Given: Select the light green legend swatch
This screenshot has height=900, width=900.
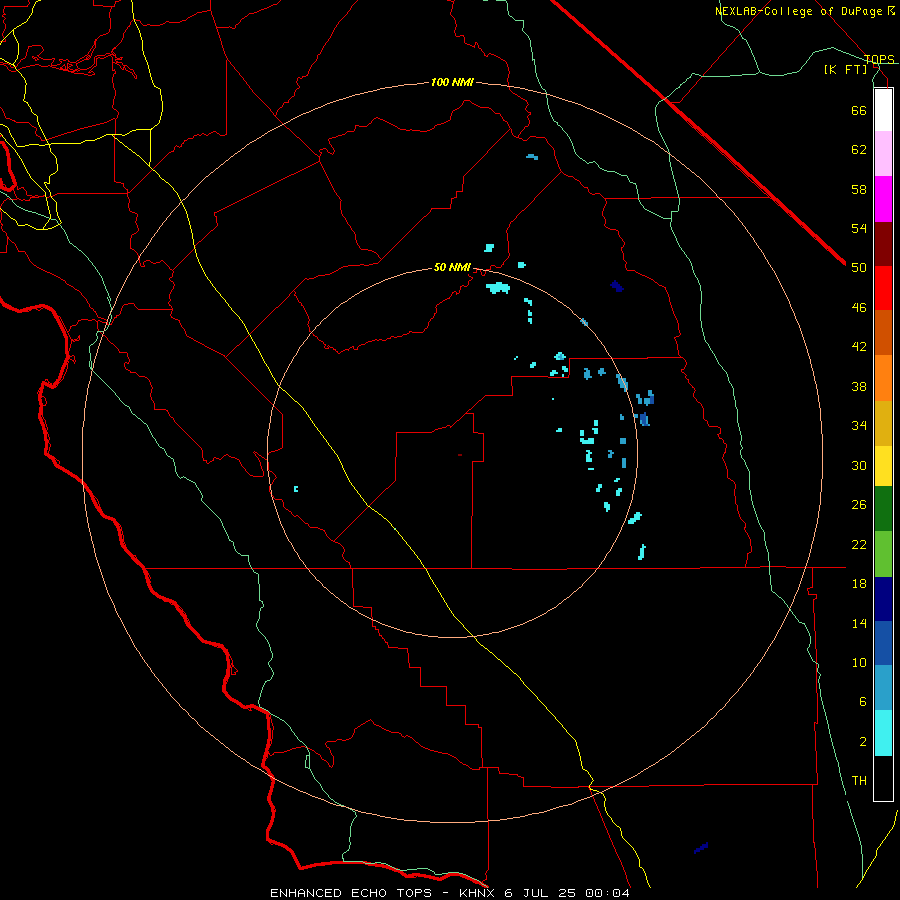Looking at the screenshot, I should (x=883, y=554).
